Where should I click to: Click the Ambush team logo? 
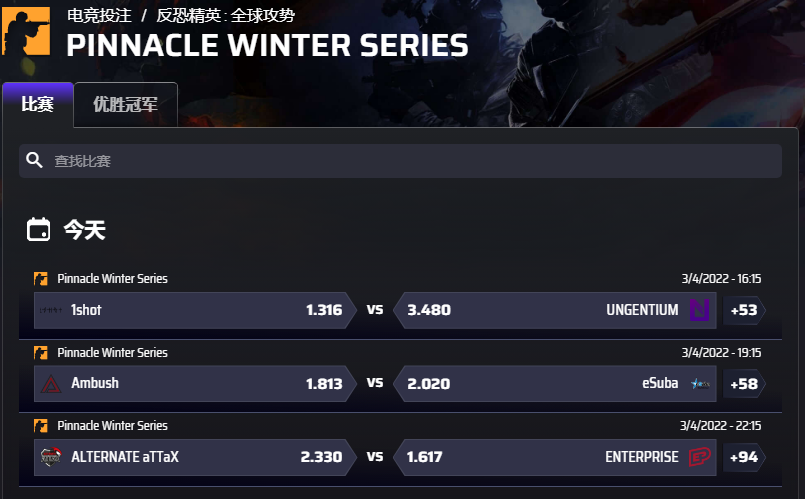tap(51, 383)
